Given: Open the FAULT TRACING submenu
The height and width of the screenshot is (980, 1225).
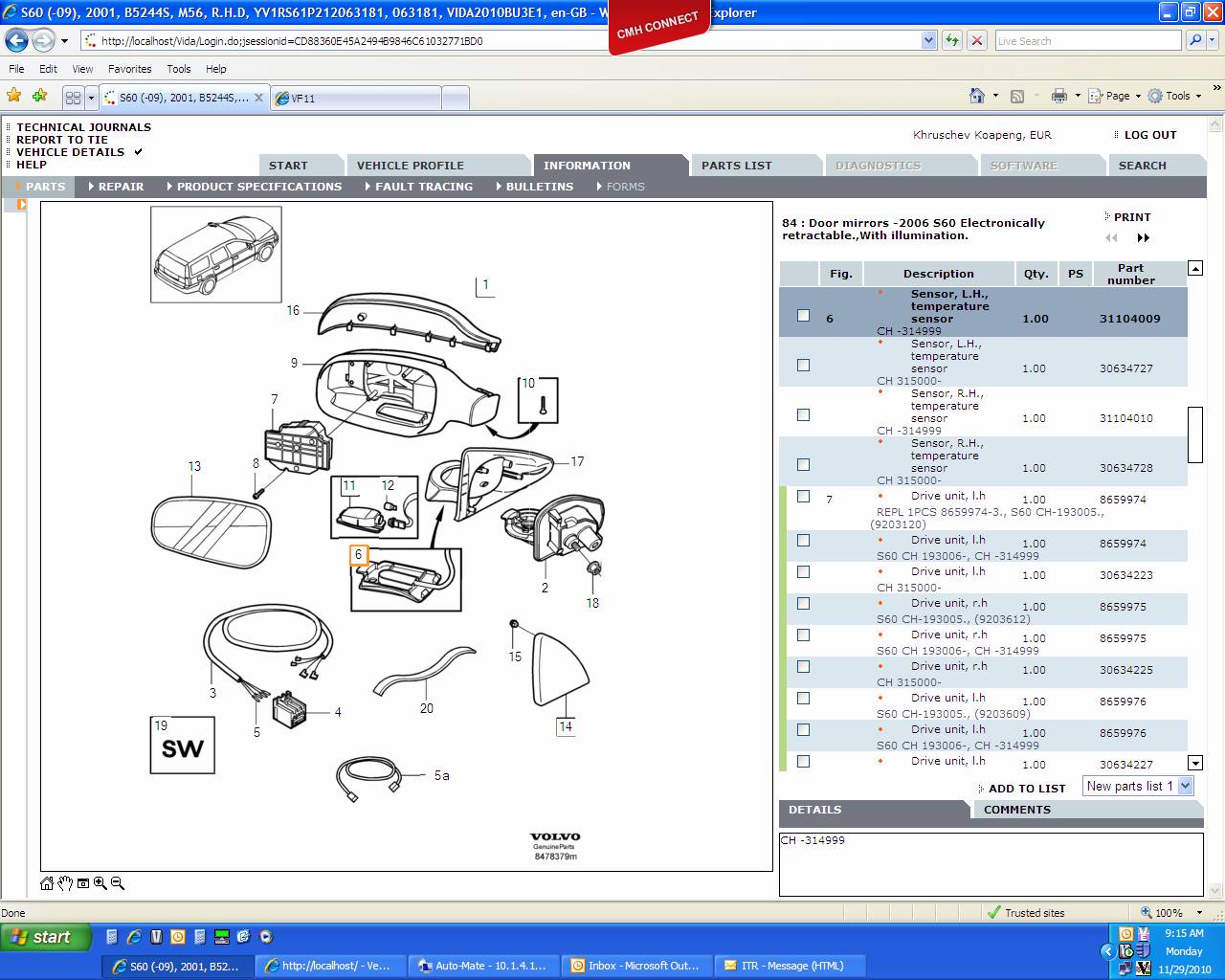Looking at the screenshot, I should [423, 187].
